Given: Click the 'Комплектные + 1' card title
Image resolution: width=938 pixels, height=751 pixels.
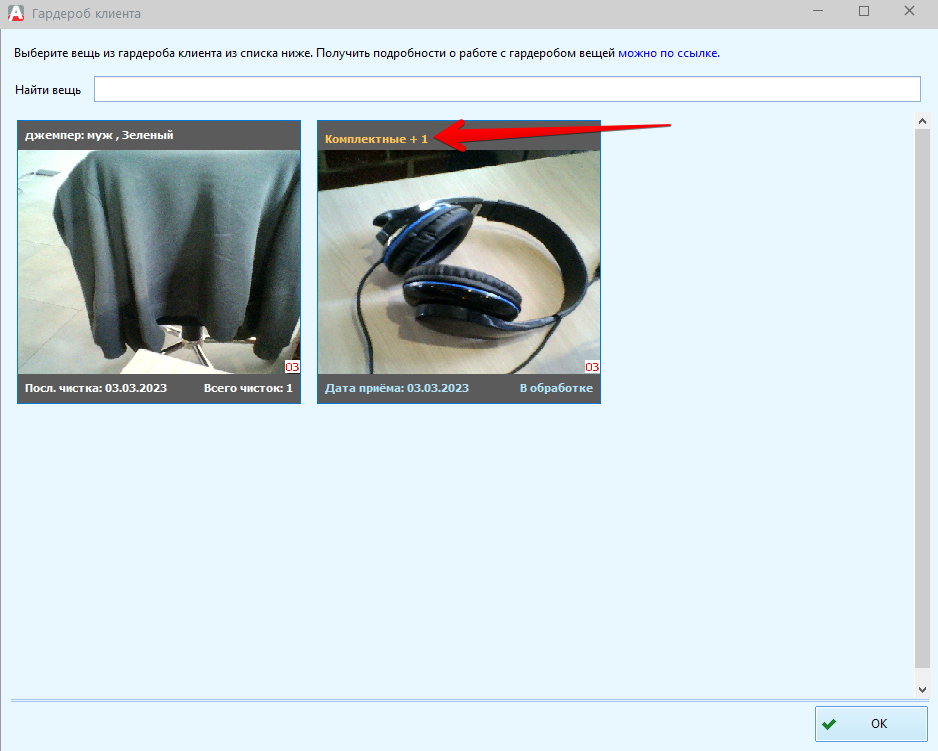Looking at the screenshot, I should (x=376, y=139).
